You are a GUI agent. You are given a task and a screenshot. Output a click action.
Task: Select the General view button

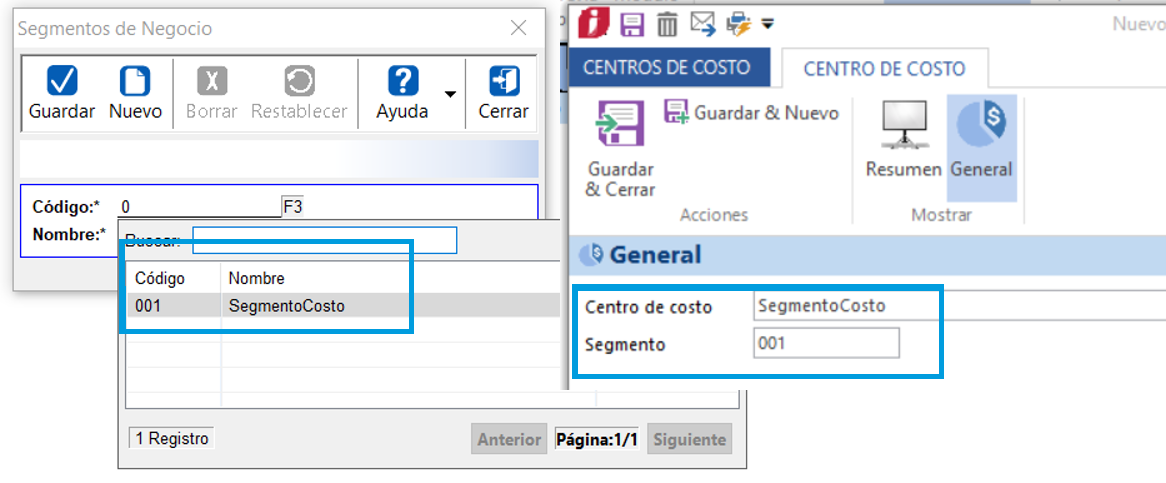click(x=981, y=140)
